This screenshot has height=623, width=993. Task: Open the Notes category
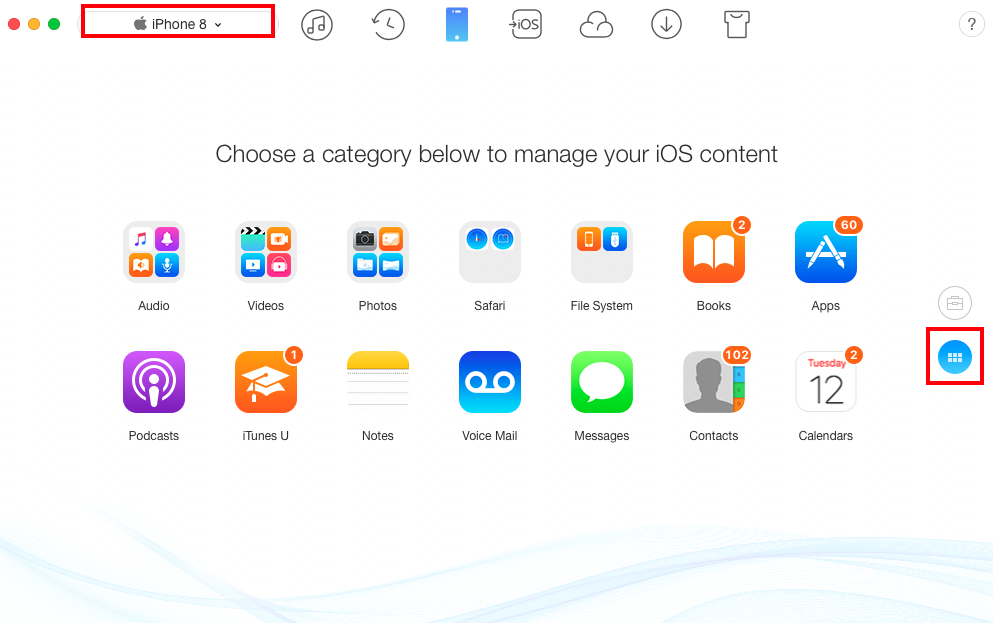(x=378, y=382)
